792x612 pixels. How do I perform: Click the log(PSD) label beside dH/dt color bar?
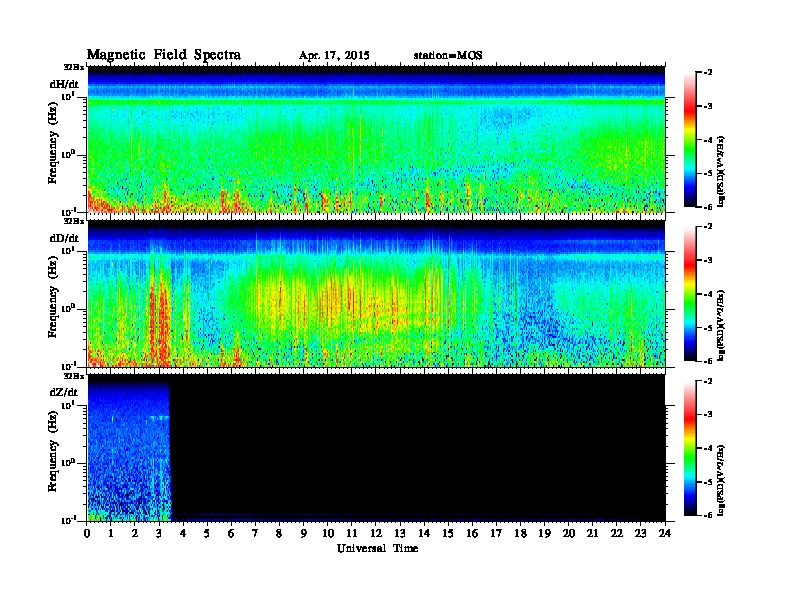point(722,172)
